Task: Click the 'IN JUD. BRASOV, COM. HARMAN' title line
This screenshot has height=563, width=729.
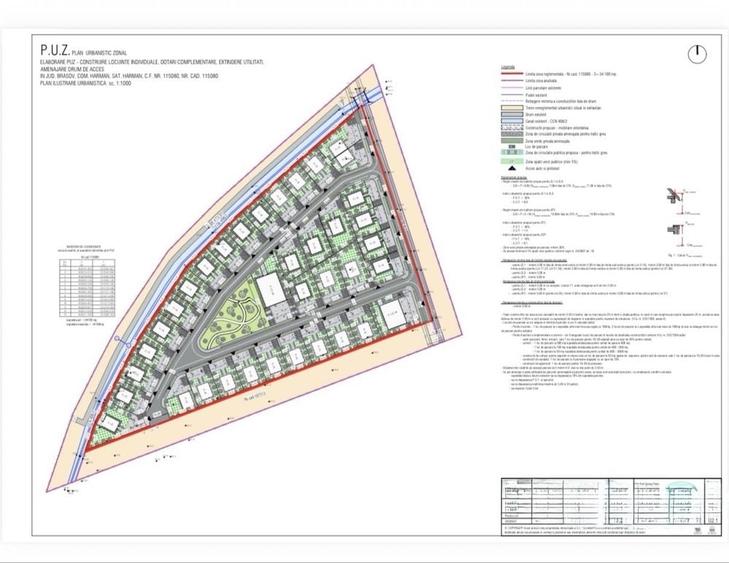Action: click(129, 76)
